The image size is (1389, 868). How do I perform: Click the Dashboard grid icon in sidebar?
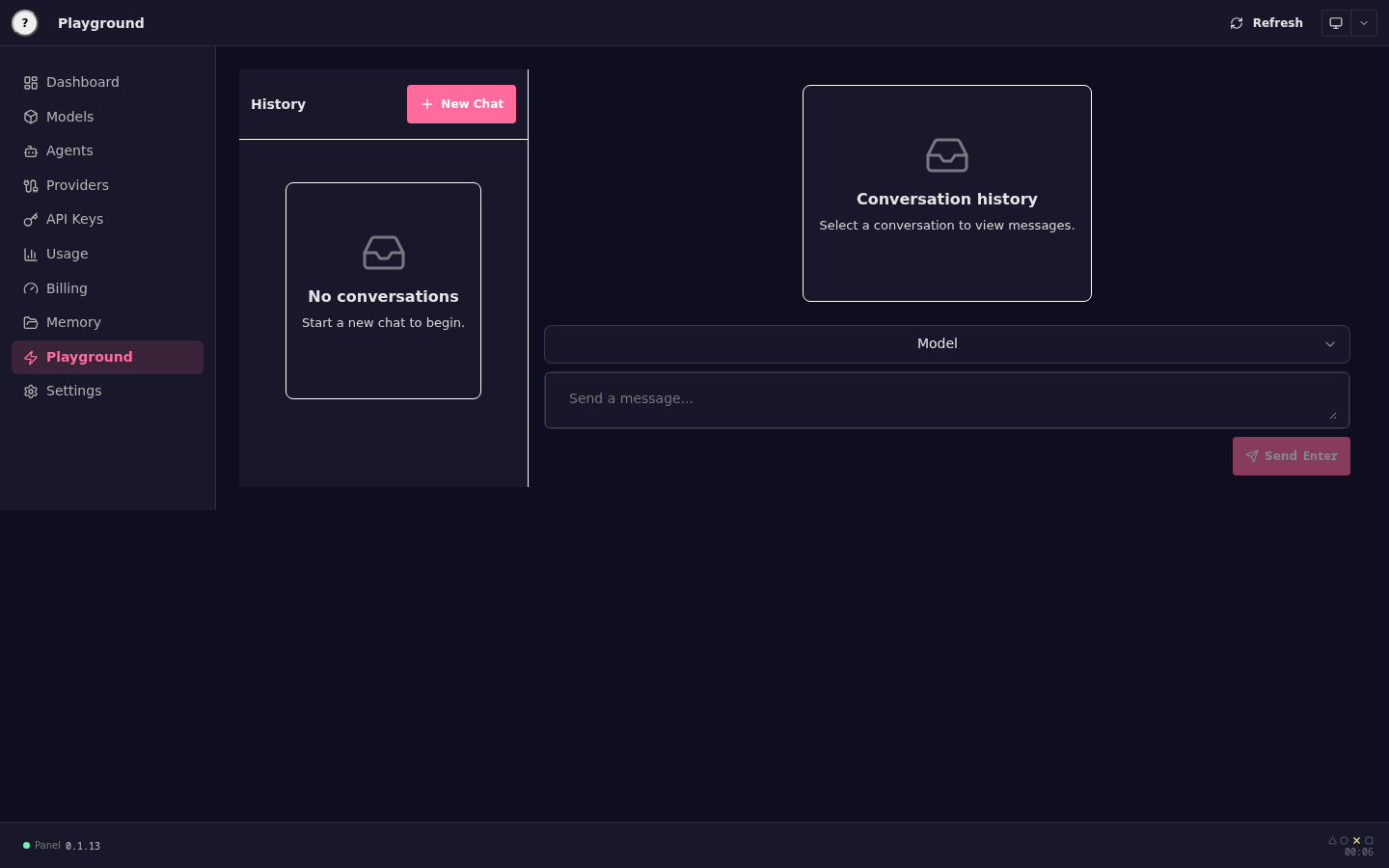31,83
